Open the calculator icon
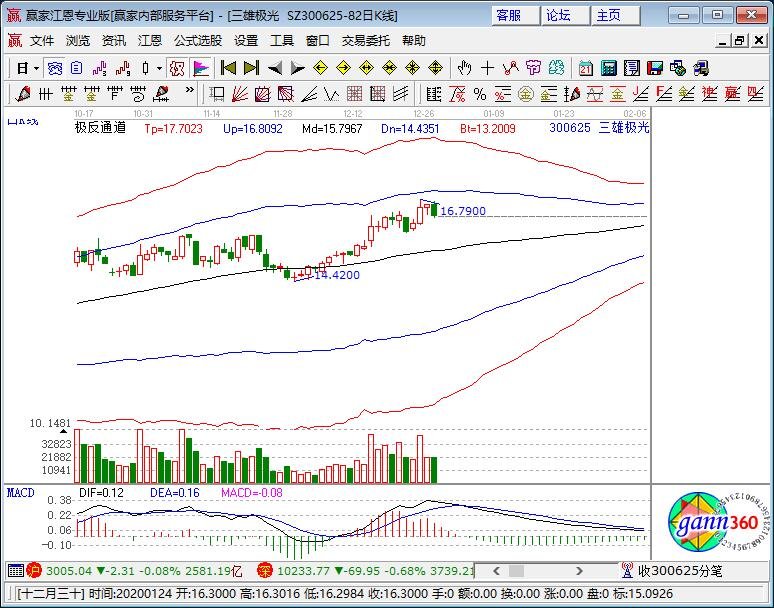The width and height of the screenshot is (774, 608). [609, 68]
